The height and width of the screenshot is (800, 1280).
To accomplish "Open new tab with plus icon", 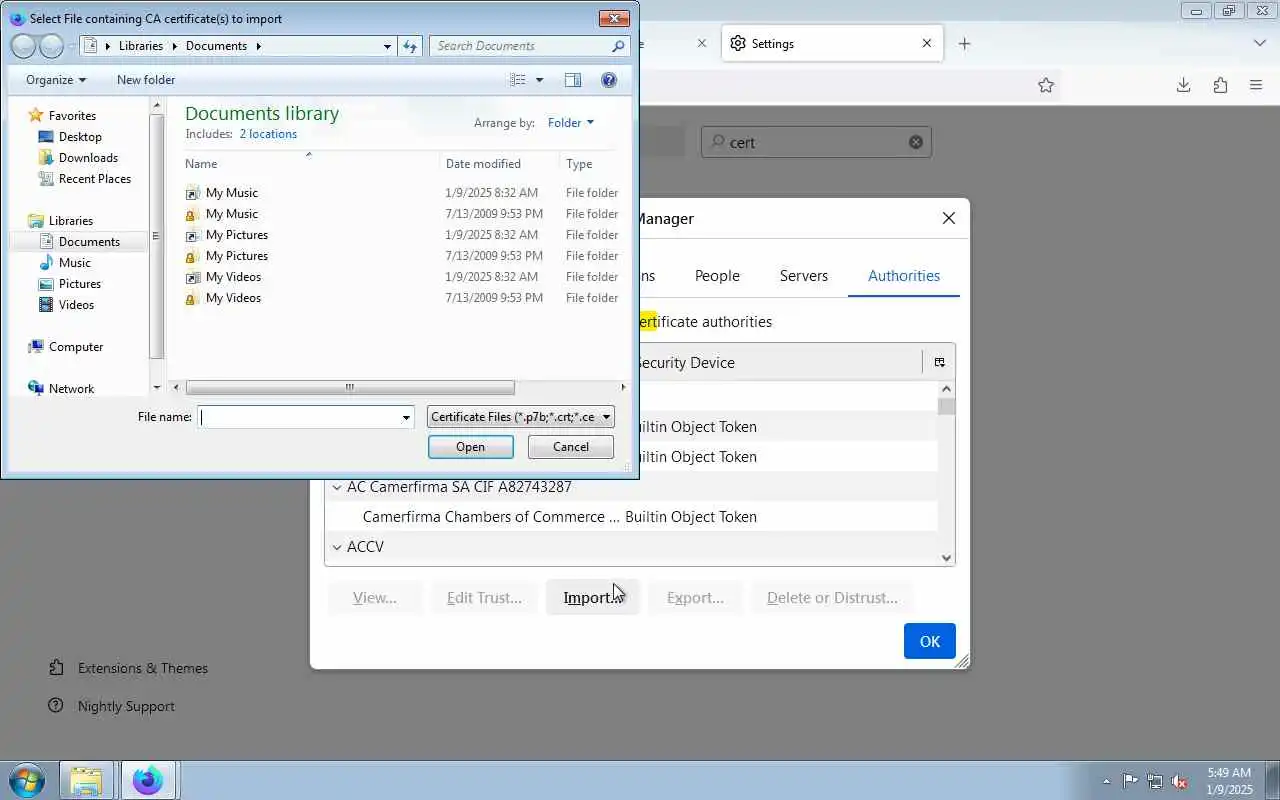I will [964, 44].
